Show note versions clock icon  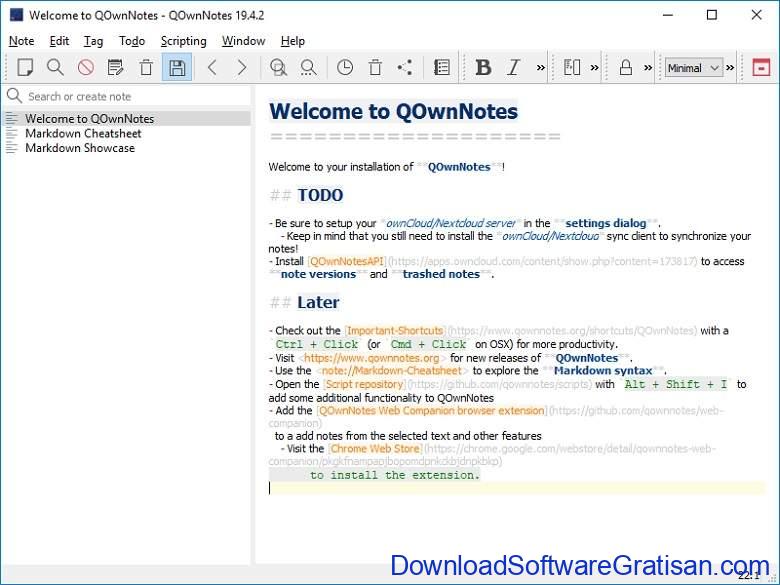(x=345, y=67)
